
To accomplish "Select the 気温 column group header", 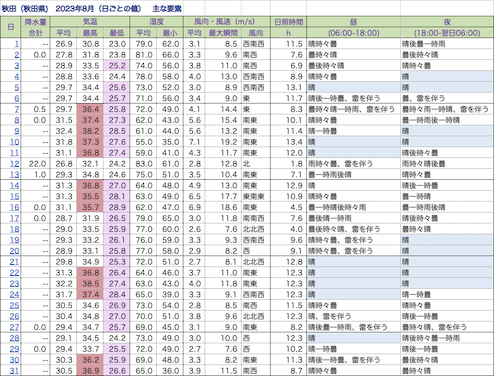I will click(90, 22).
